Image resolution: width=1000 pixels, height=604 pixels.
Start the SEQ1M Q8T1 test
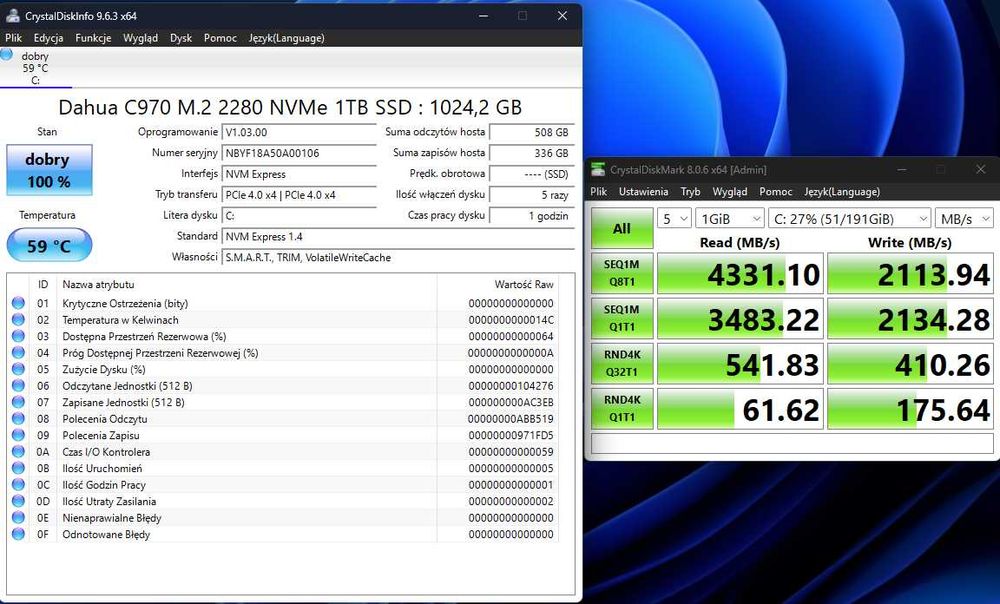coord(622,273)
